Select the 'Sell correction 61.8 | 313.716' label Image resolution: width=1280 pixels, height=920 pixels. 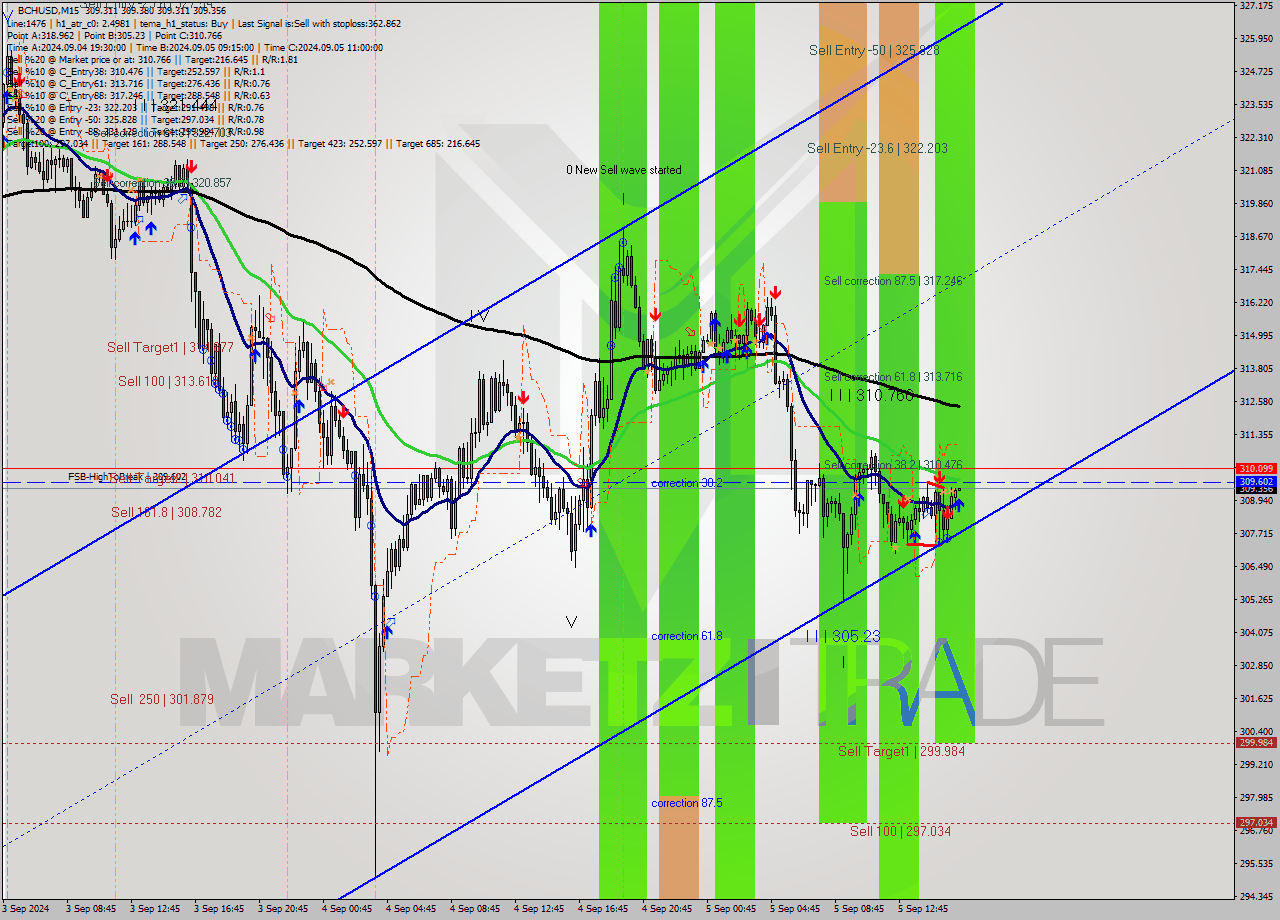click(893, 377)
